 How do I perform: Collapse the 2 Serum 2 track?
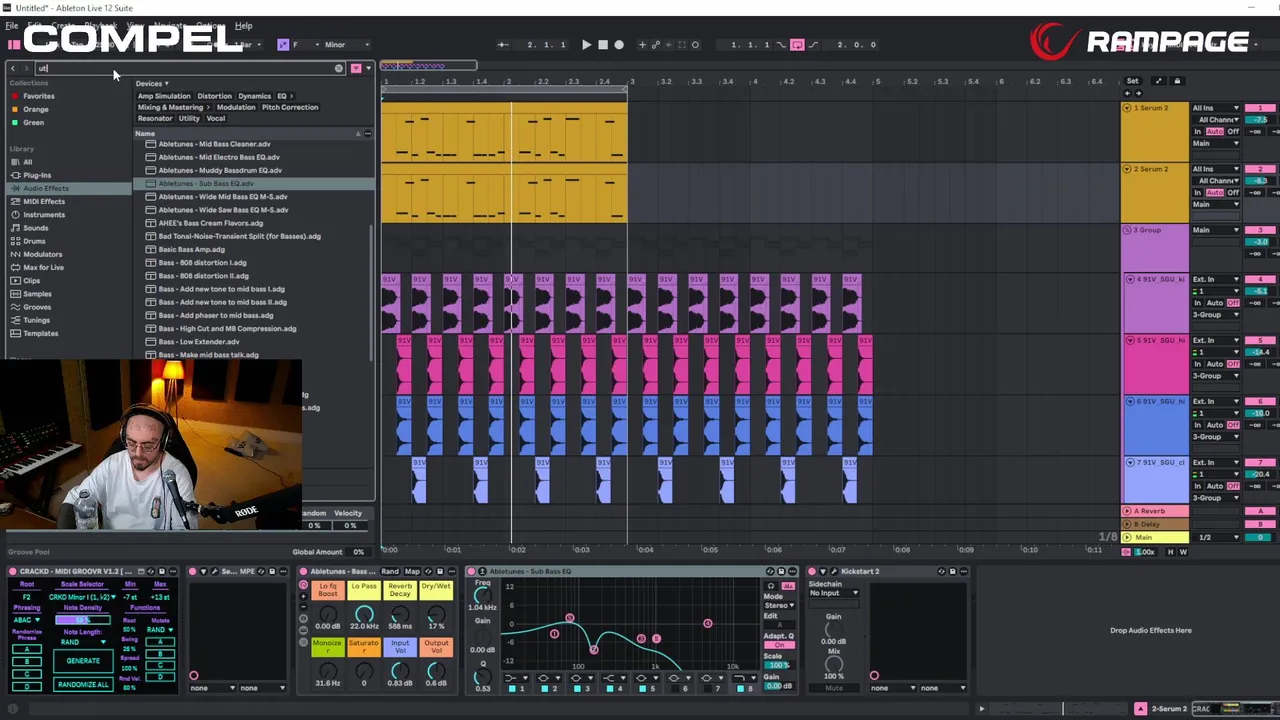click(x=1128, y=169)
